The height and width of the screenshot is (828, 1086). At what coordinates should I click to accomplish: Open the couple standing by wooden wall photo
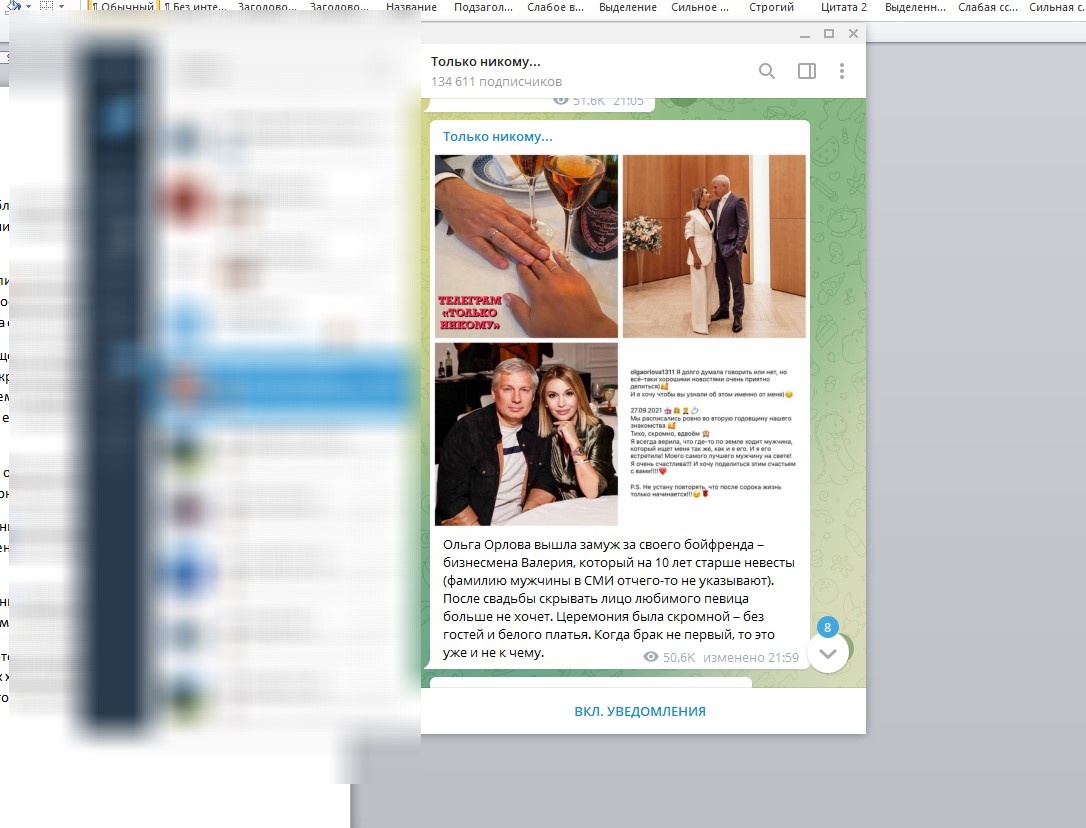pyautogui.click(x=714, y=246)
